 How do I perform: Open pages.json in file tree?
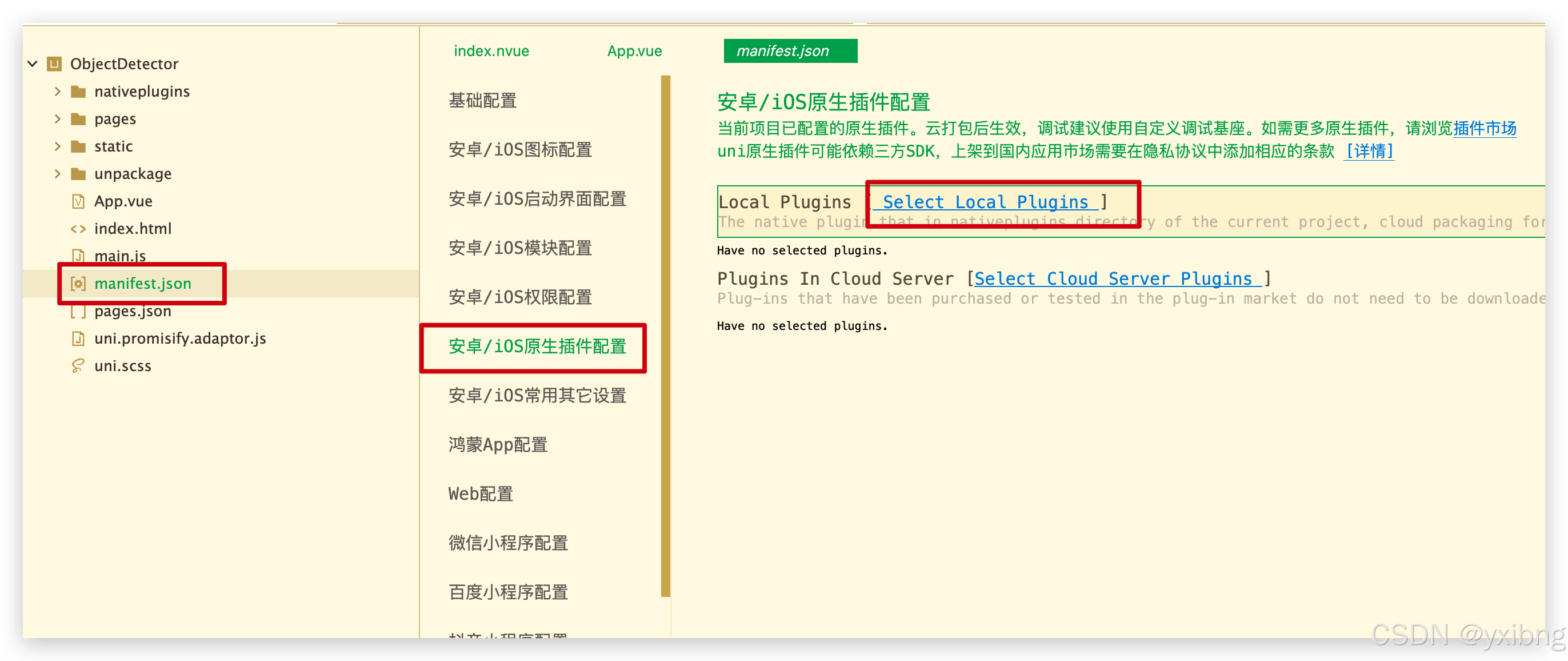click(133, 311)
